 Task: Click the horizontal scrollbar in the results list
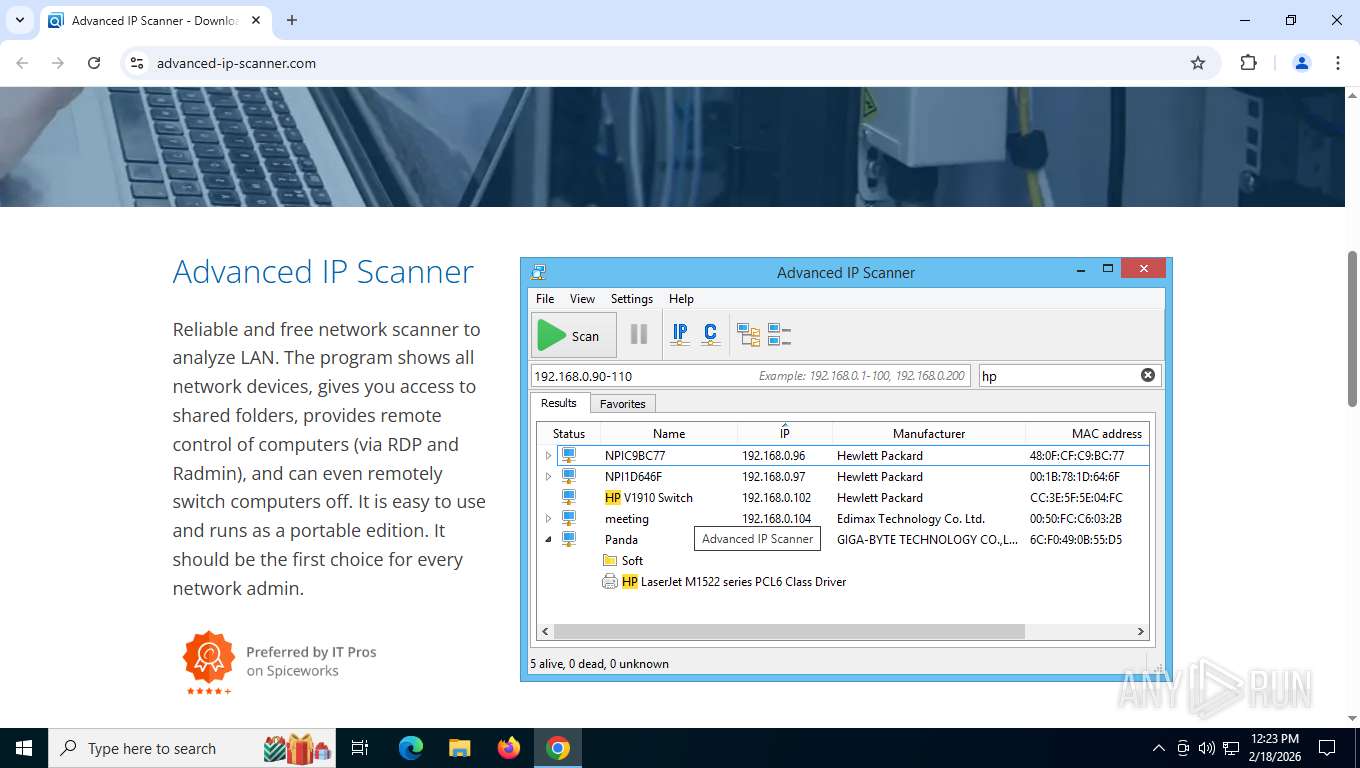[x=789, y=632]
